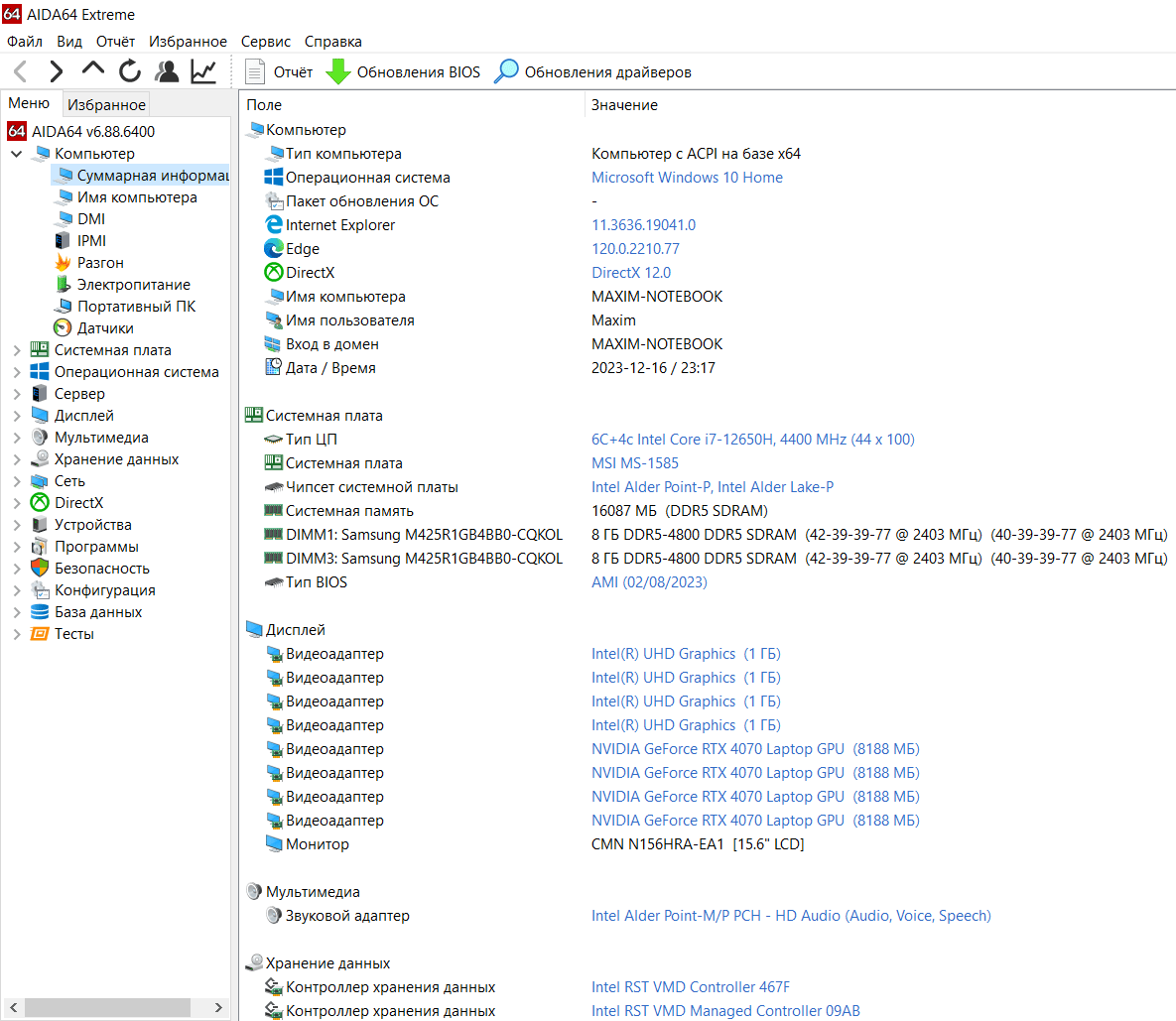Open Microsoft Windows 10 Home link

point(687,178)
